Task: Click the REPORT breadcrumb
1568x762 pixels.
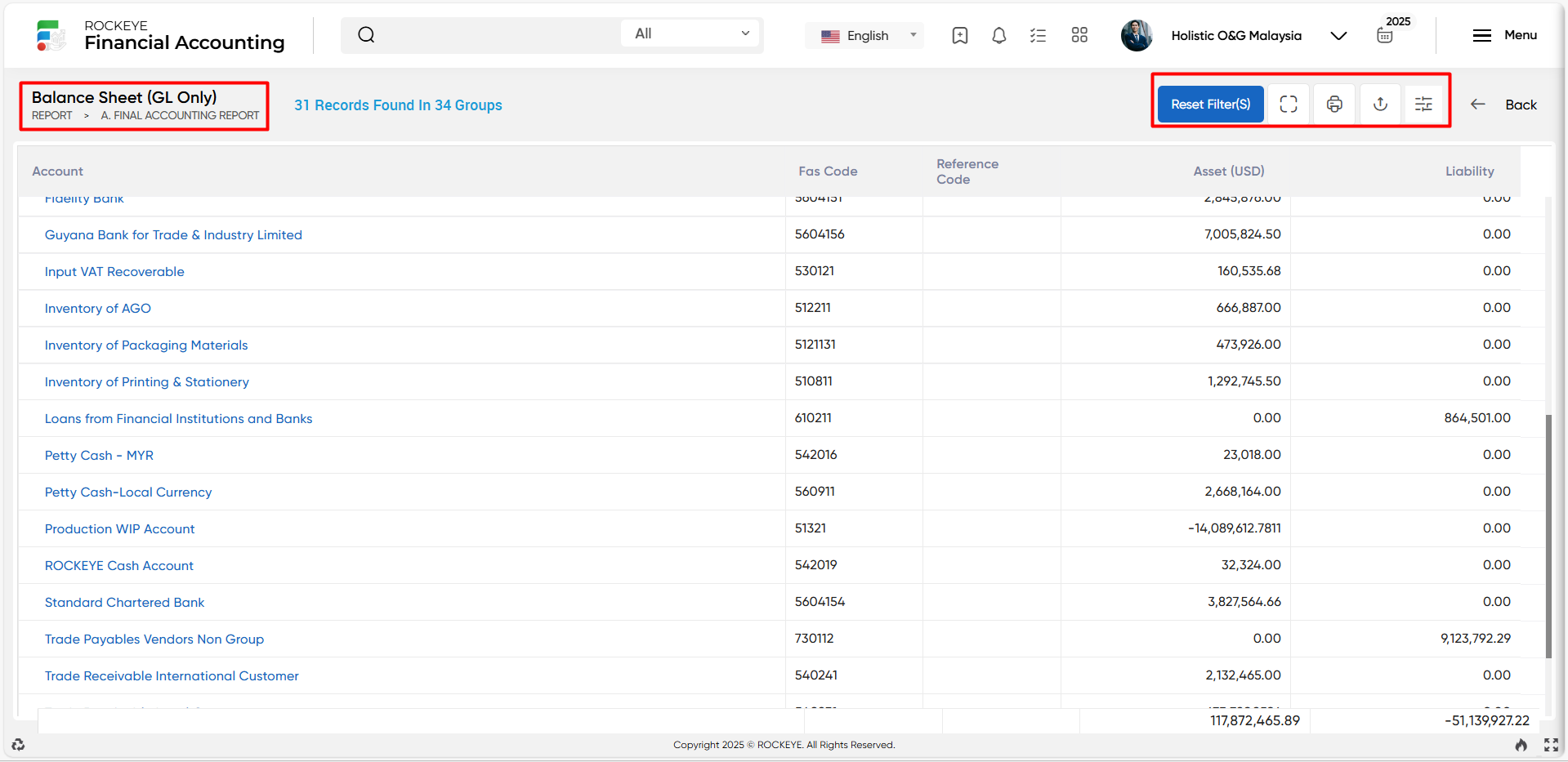Action: 52,116
